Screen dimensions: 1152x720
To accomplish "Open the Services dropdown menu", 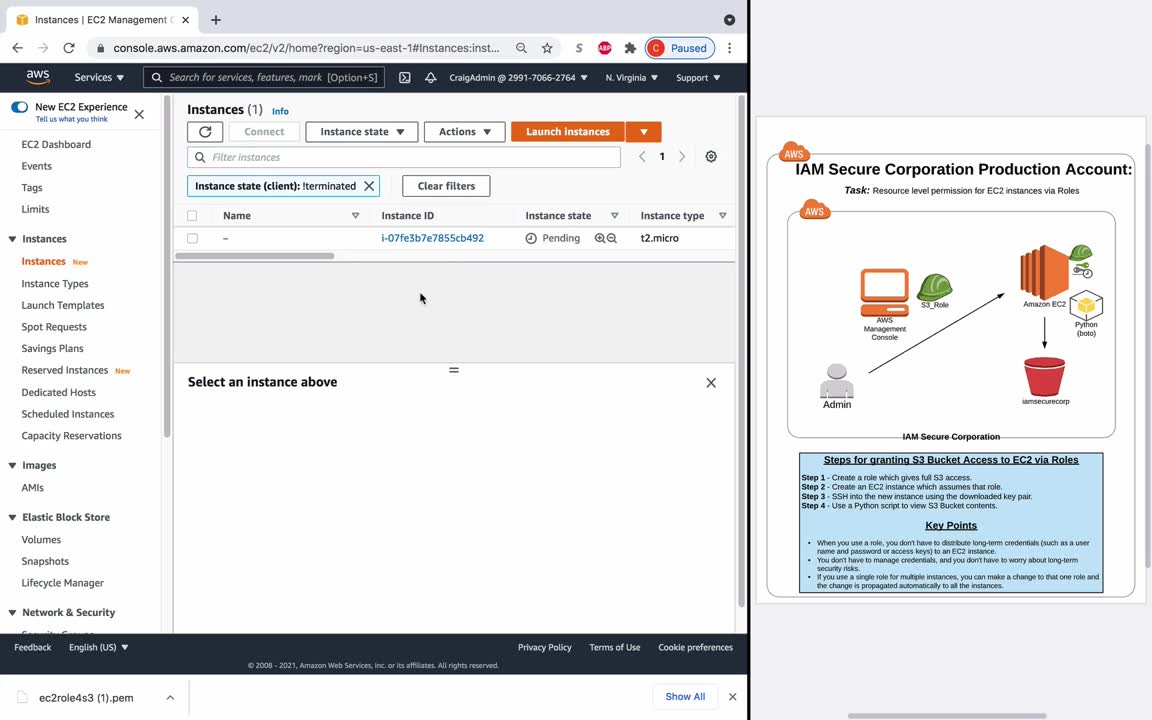I will [99, 77].
